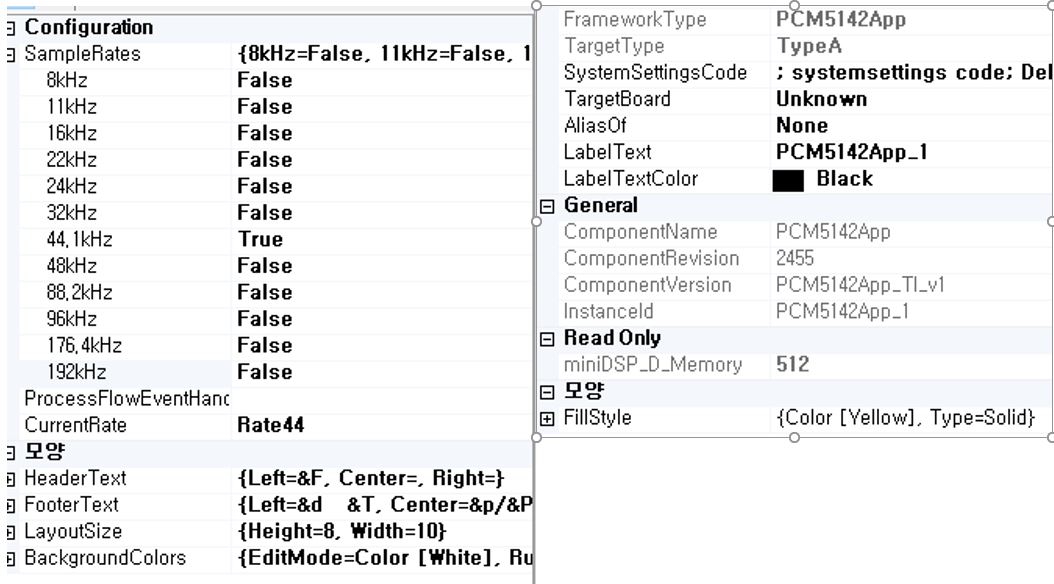Expand the LayoutSize property

[x=10, y=532]
